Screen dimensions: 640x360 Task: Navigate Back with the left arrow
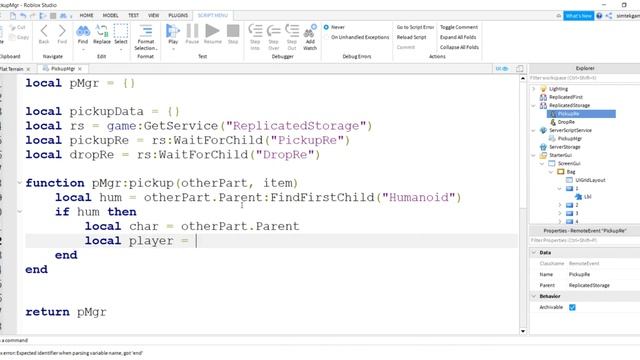(44, 31)
